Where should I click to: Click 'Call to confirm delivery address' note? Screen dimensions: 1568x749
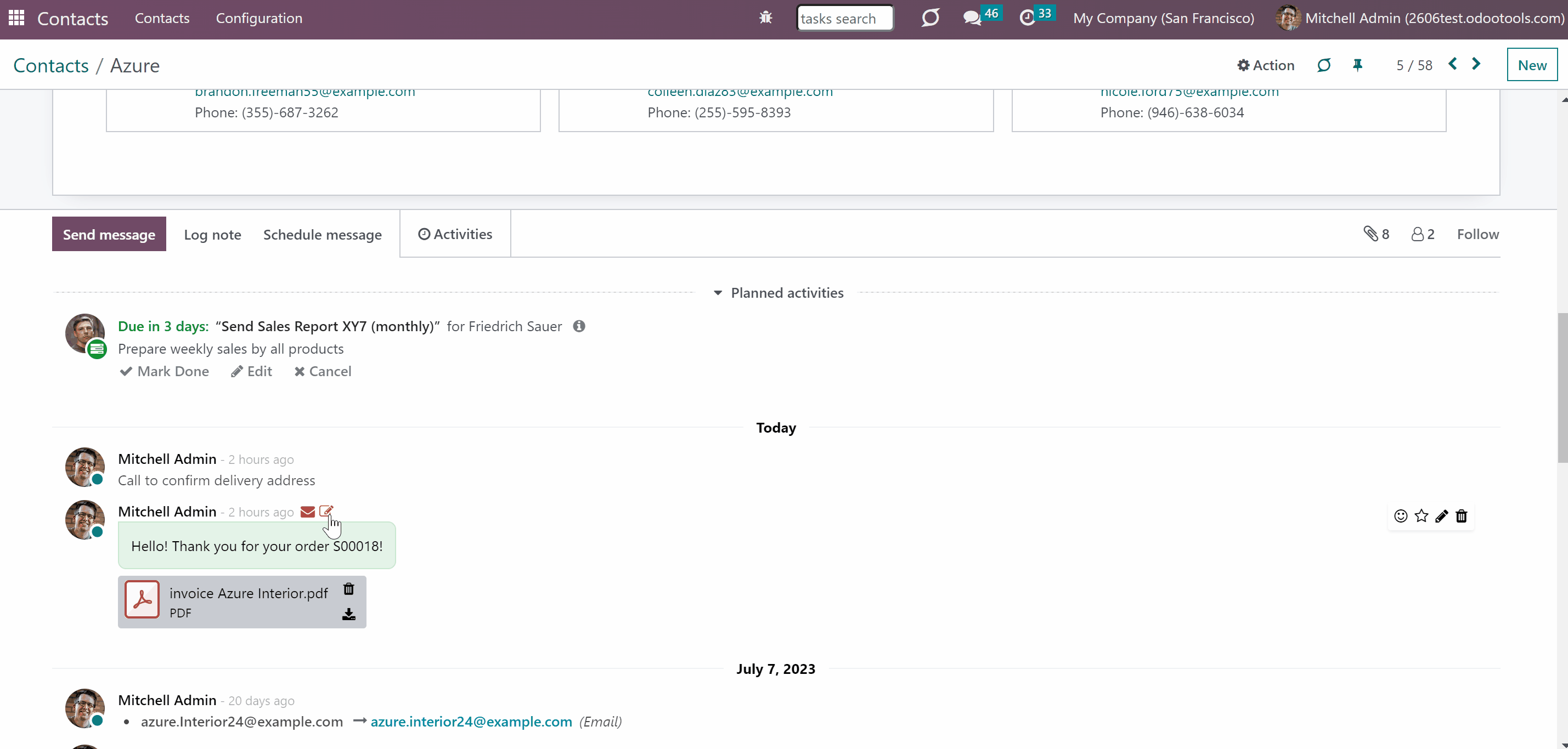point(217,481)
